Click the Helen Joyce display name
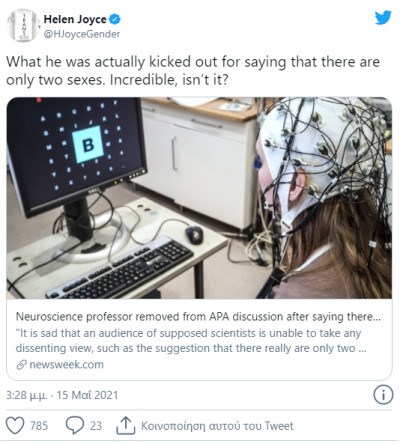 pos(75,19)
